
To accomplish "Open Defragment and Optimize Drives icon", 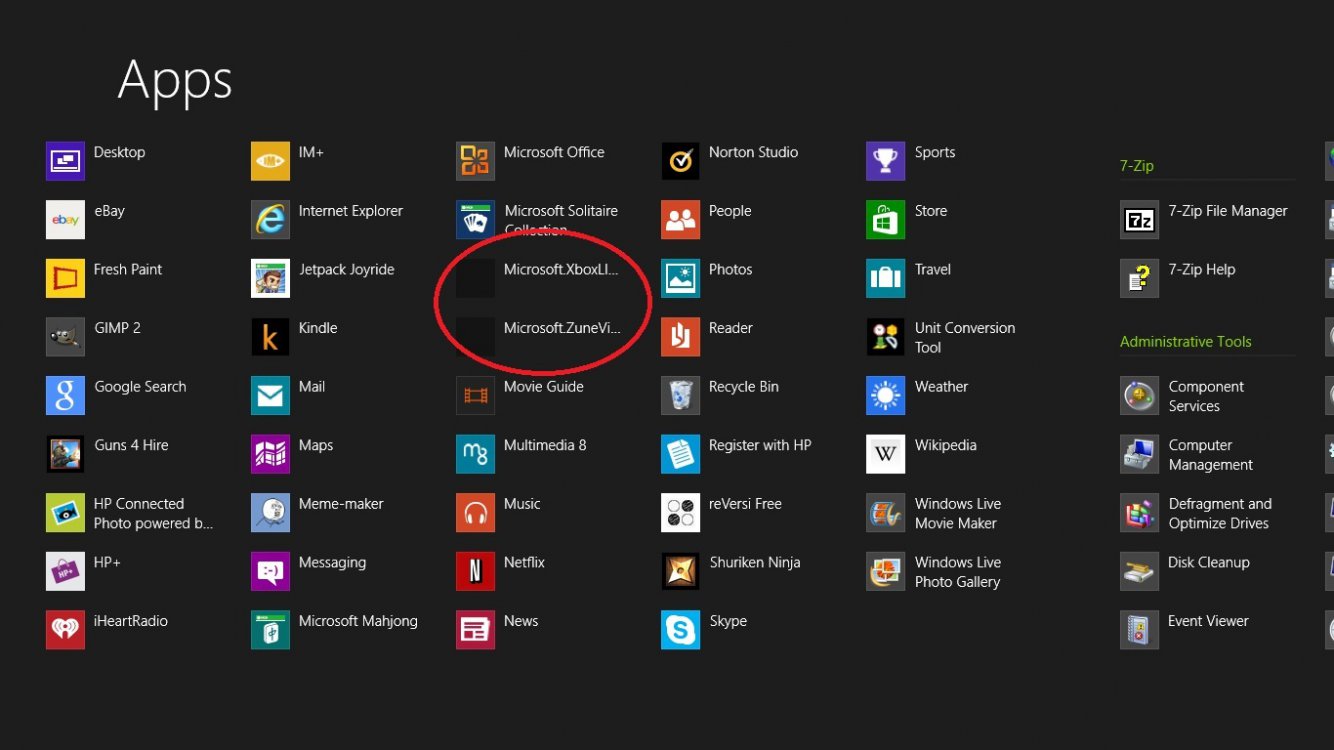I will pyautogui.click(x=1139, y=513).
